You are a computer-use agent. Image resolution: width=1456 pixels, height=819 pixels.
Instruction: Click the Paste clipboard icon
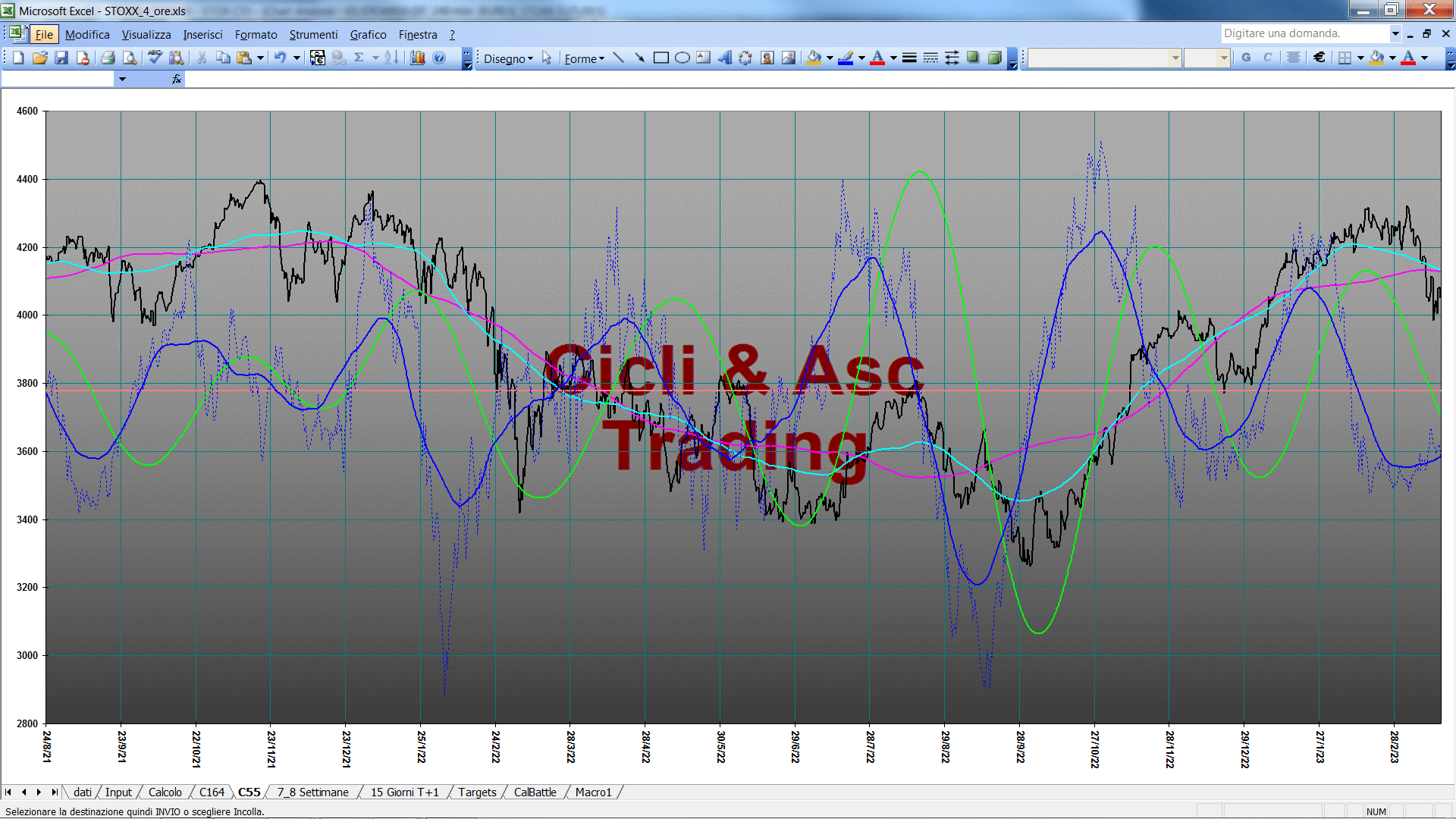244,58
